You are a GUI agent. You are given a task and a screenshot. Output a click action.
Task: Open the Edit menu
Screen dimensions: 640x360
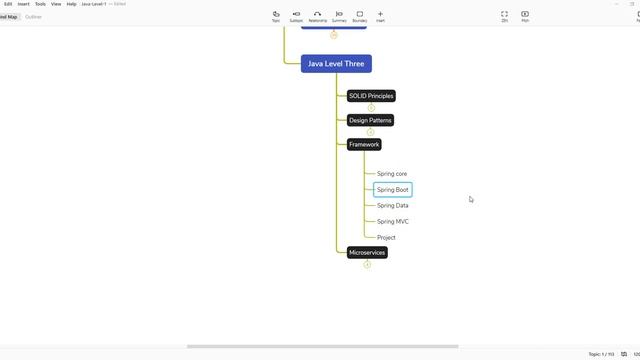tap(8, 4)
